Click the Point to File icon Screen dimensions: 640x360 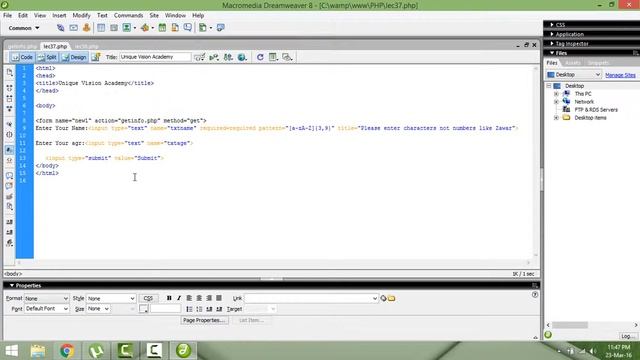(383, 298)
